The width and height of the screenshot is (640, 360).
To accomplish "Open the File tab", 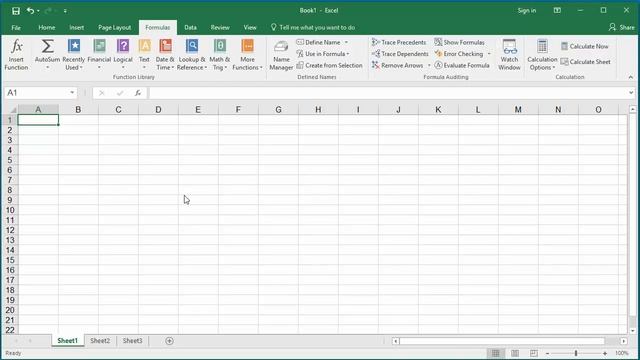I will [x=16, y=28].
